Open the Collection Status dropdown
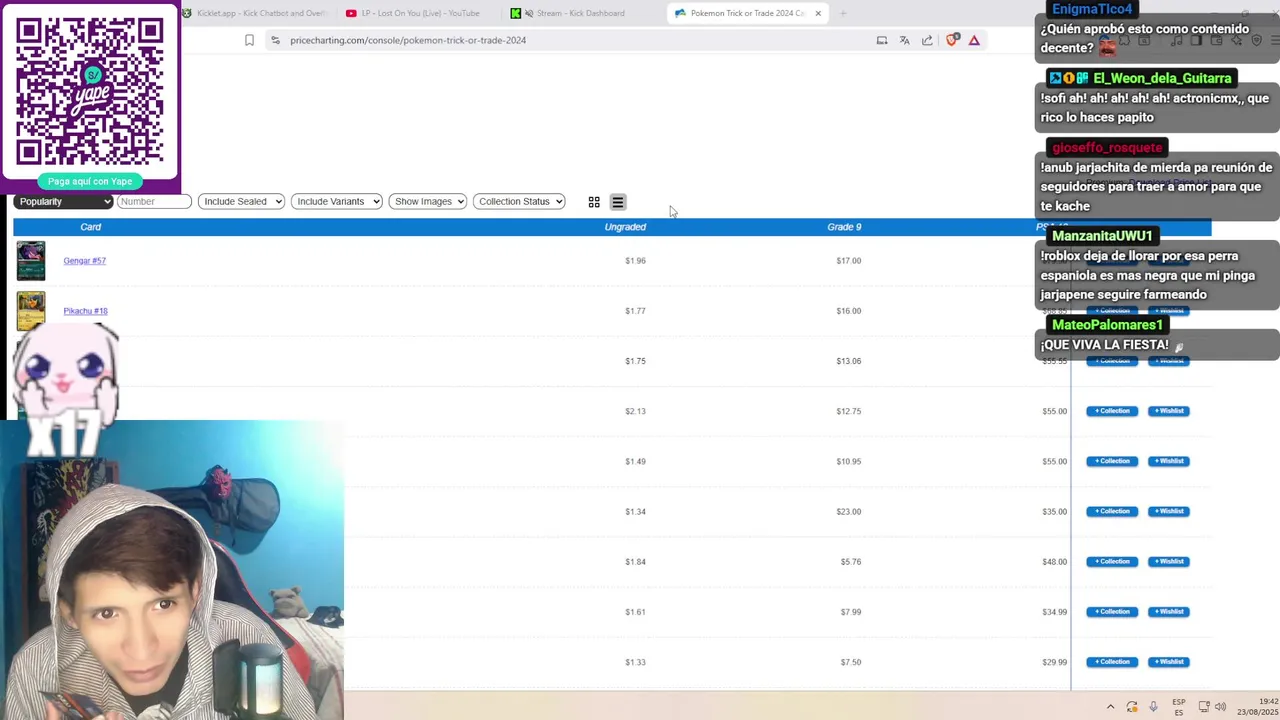The height and width of the screenshot is (720, 1280). [519, 201]
